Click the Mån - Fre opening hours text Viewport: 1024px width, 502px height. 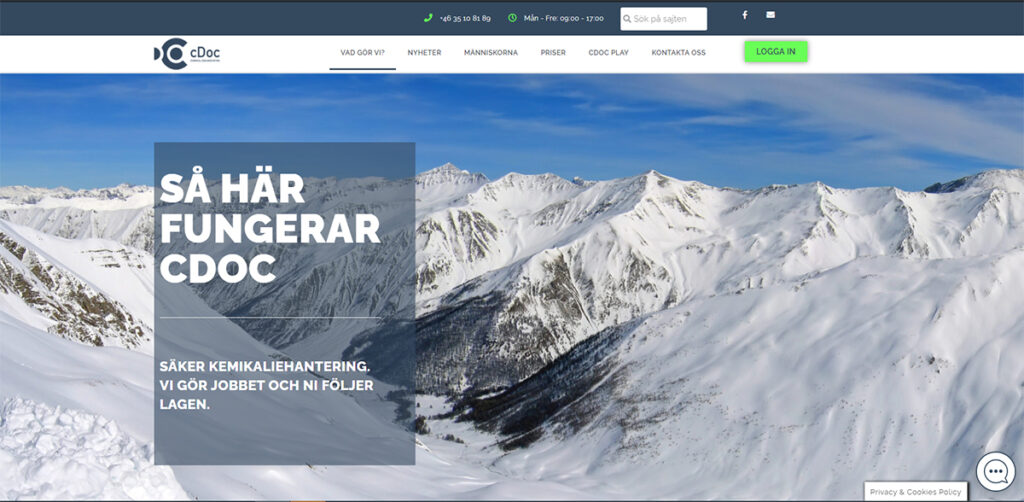[563, 18]
